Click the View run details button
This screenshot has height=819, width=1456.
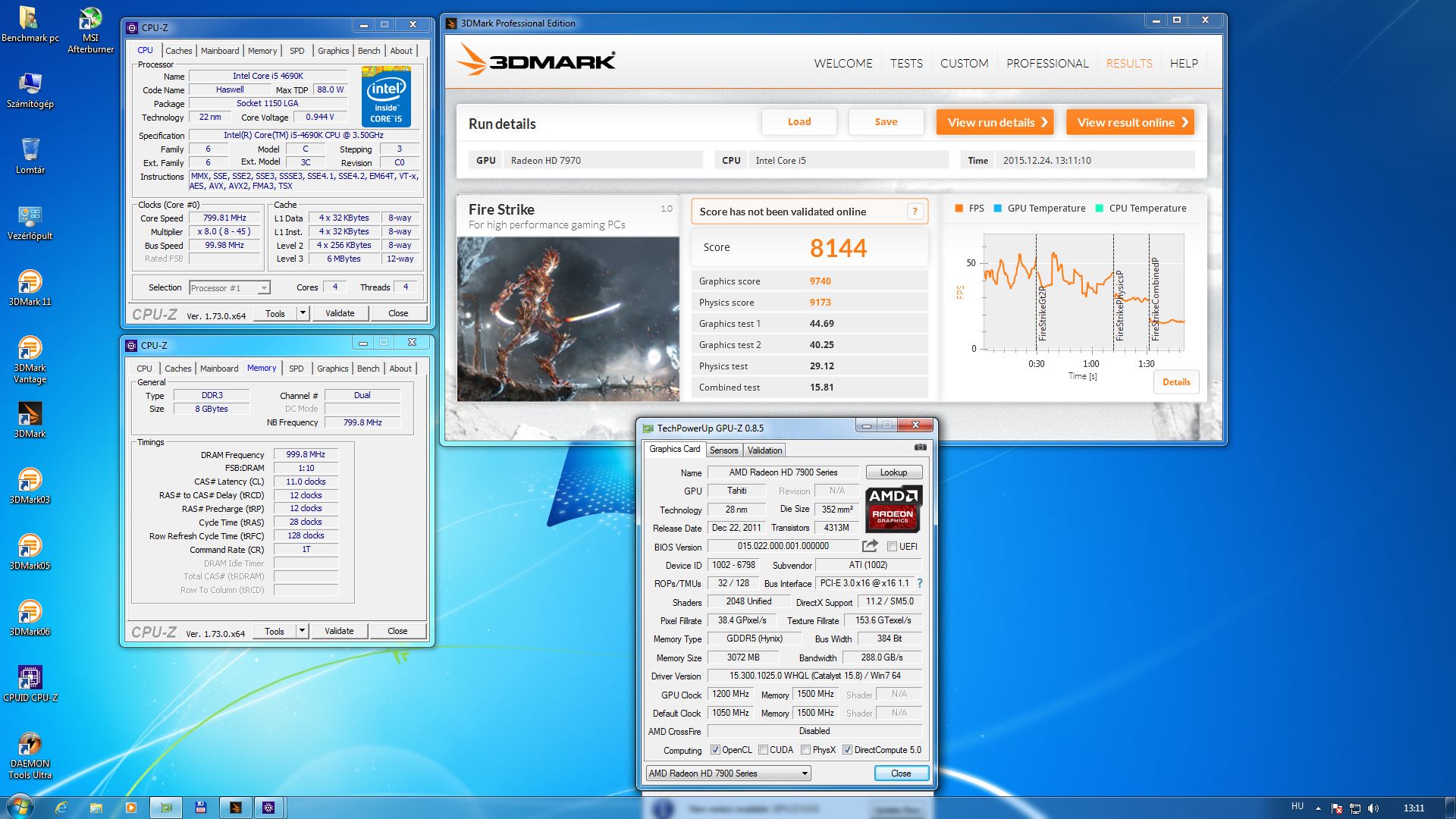point(995,123)
